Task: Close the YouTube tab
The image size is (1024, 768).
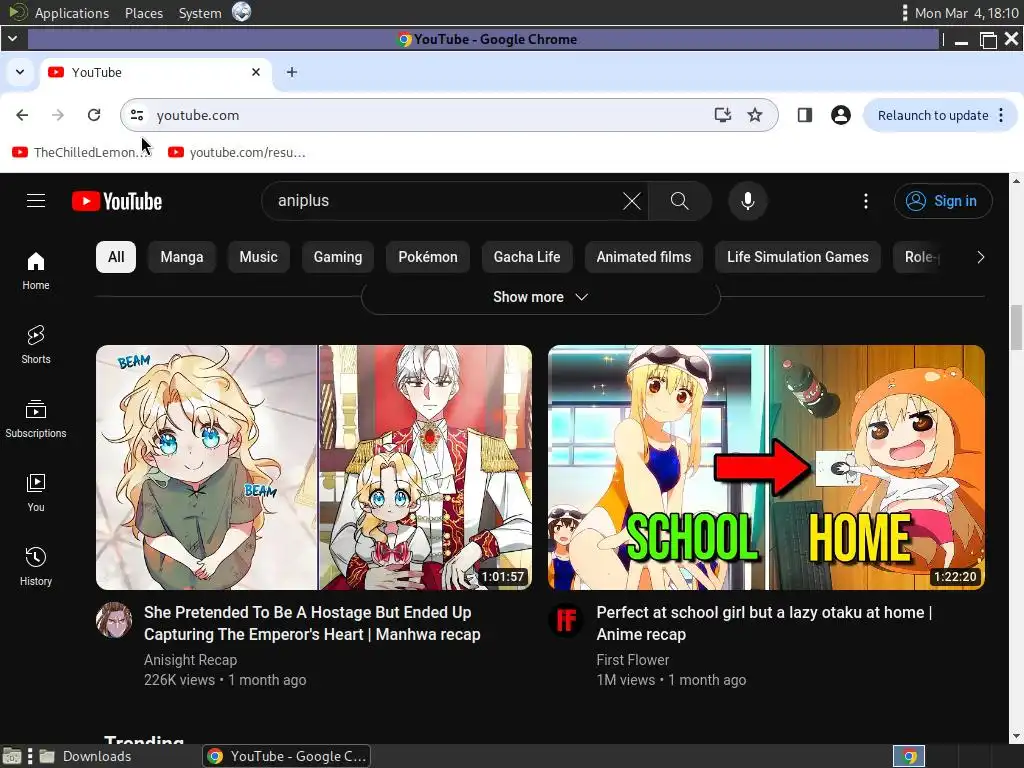Action: 256,72
